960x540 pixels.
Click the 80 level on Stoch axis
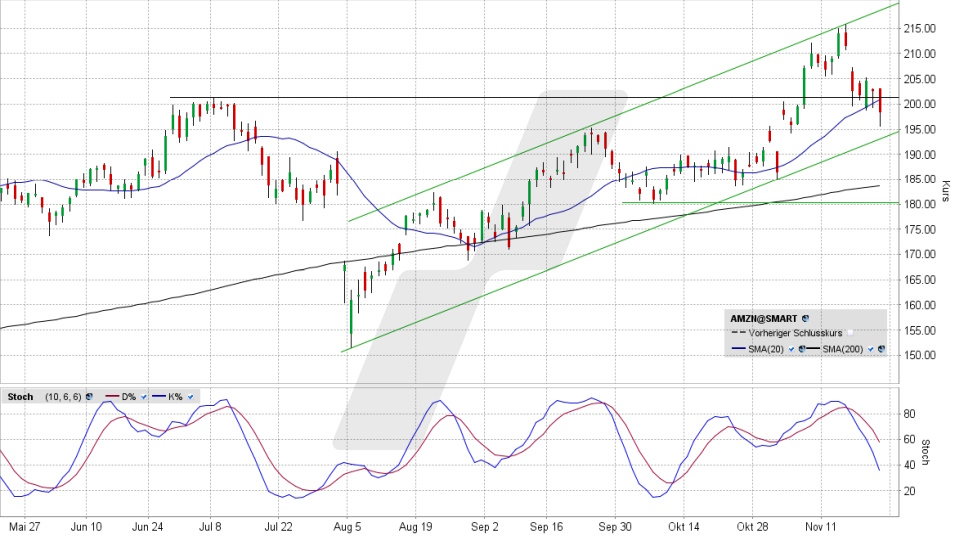[910, 414]
